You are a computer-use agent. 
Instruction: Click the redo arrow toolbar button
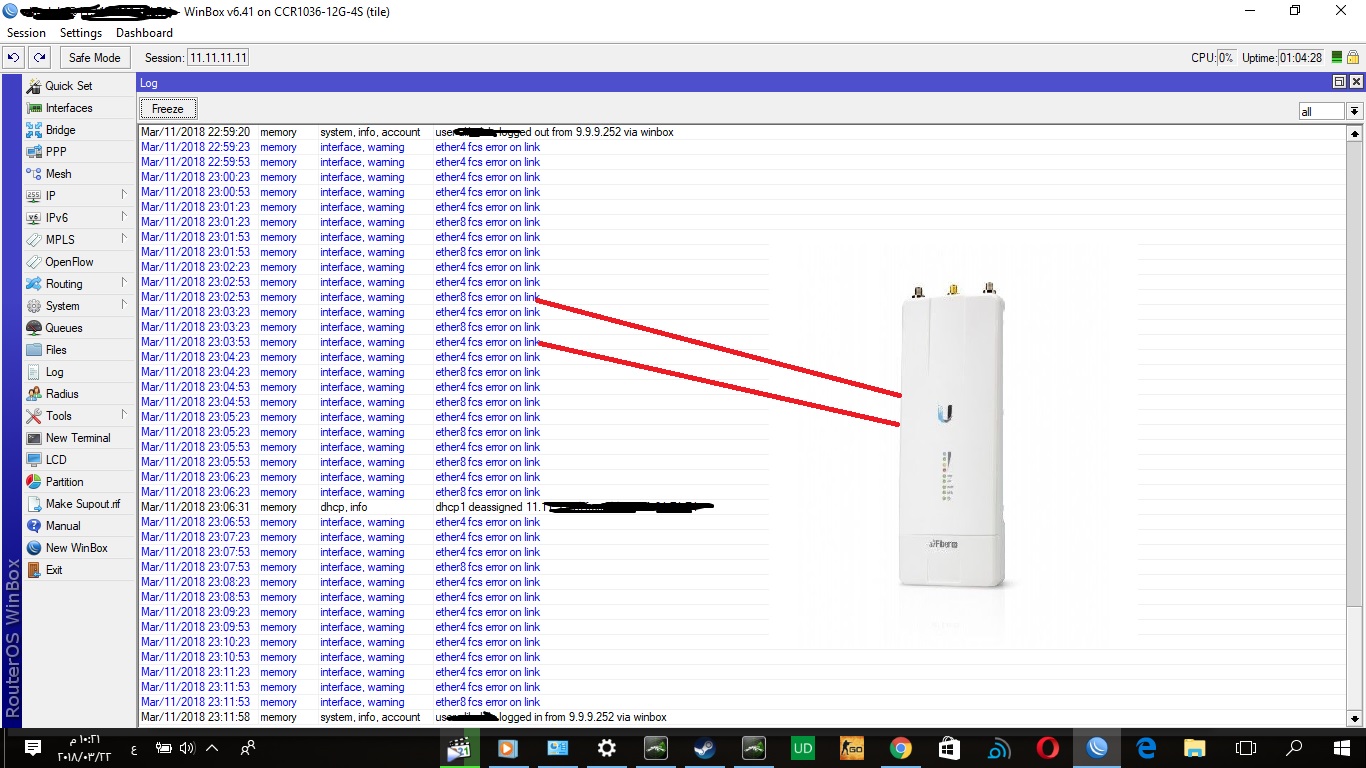(39, 58)
